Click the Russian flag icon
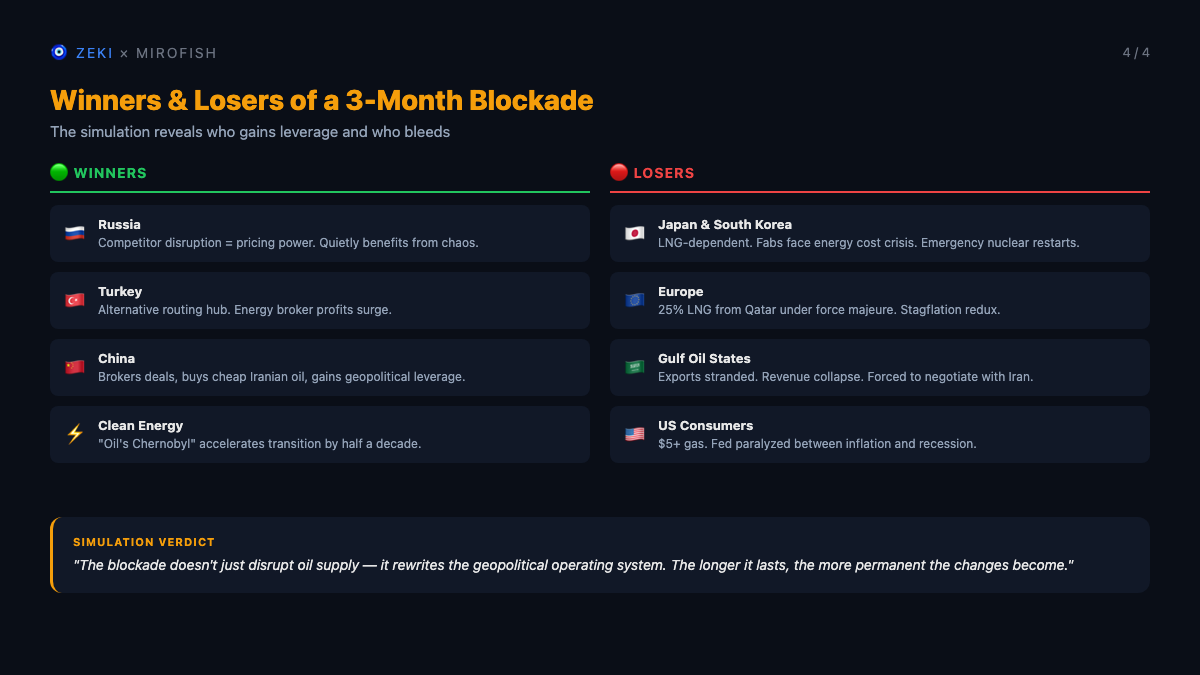1200x675 pixels. (75, 233)
